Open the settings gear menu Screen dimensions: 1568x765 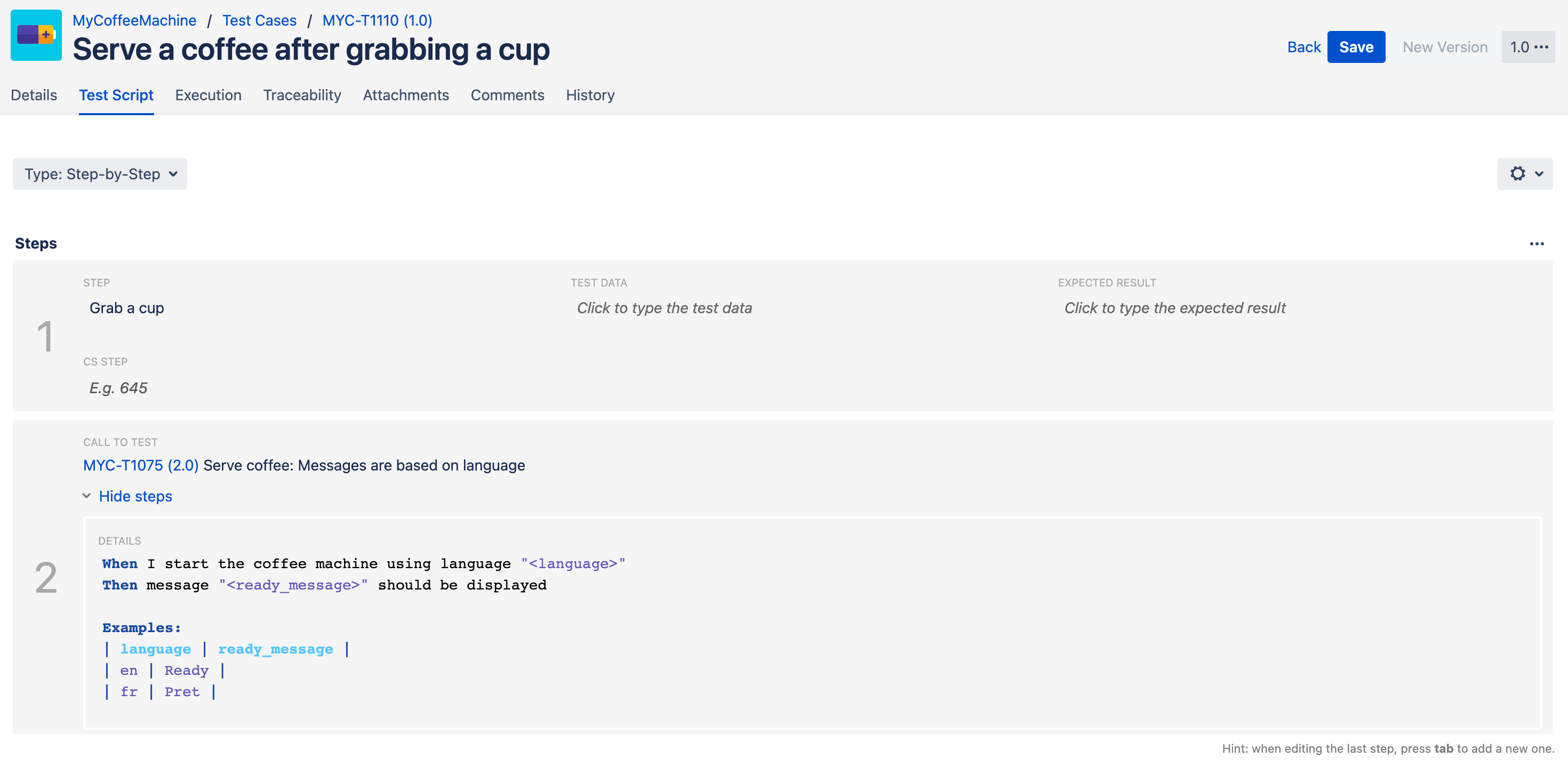point(1524,173)
